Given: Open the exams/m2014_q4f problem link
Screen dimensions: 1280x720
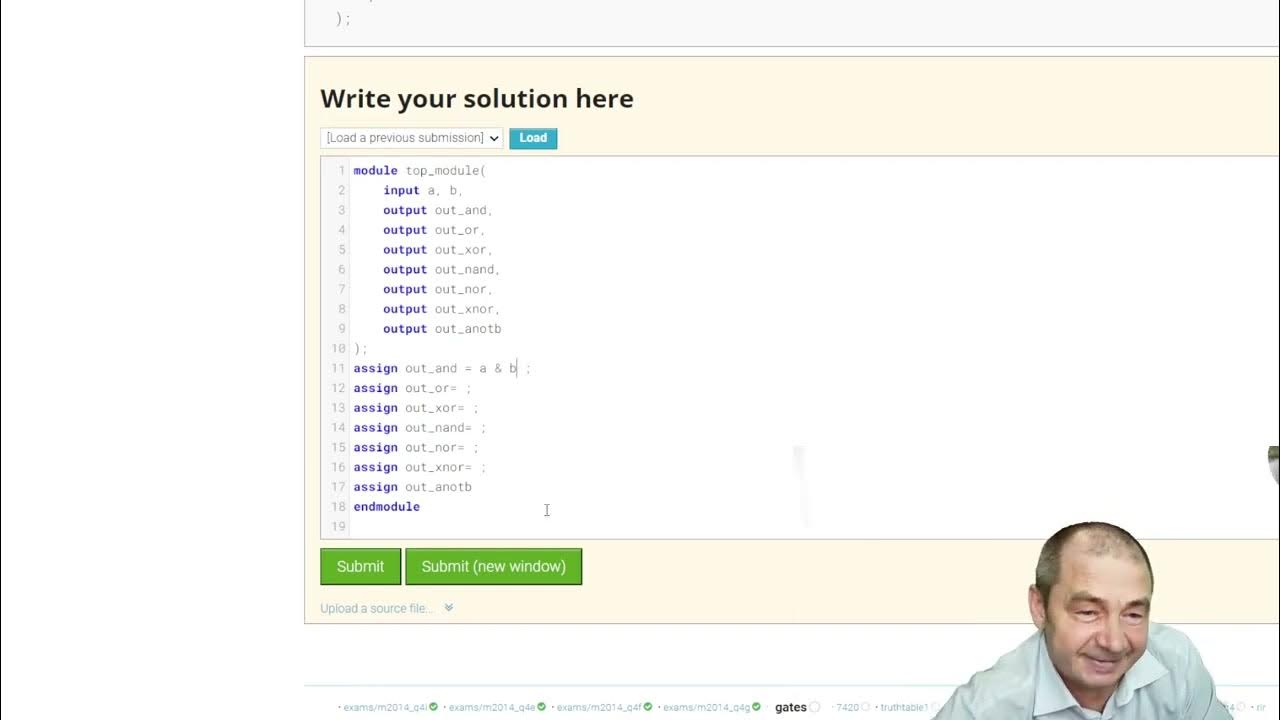Looking at the screenshot, I should click(x=598, y=707).
